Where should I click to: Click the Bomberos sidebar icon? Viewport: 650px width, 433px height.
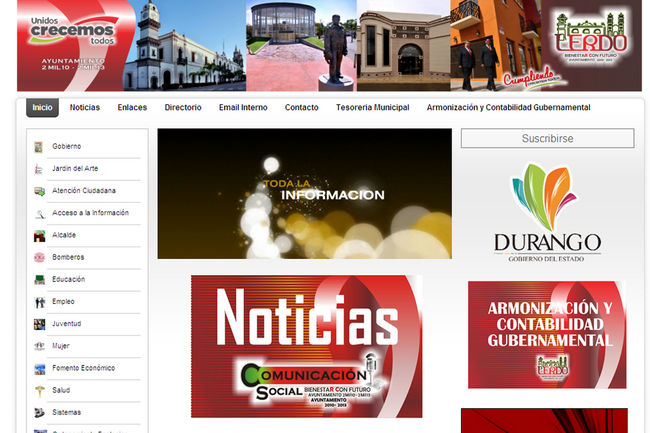coord(39,258)
